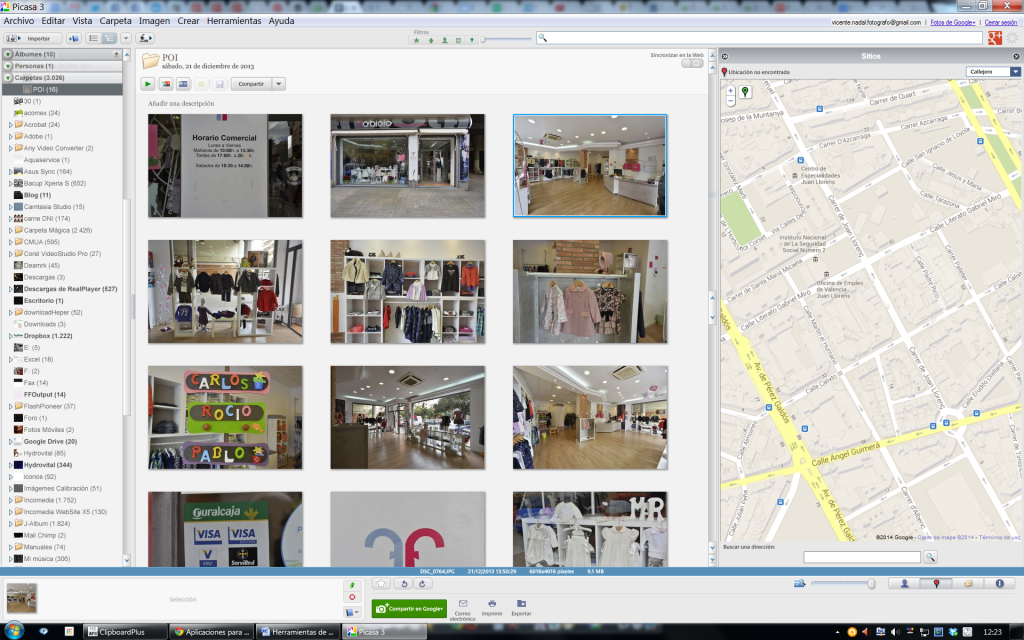Viewport: 1024px width, 640px height.
Task: Switch to tree folder view
Action: [109, 39]
